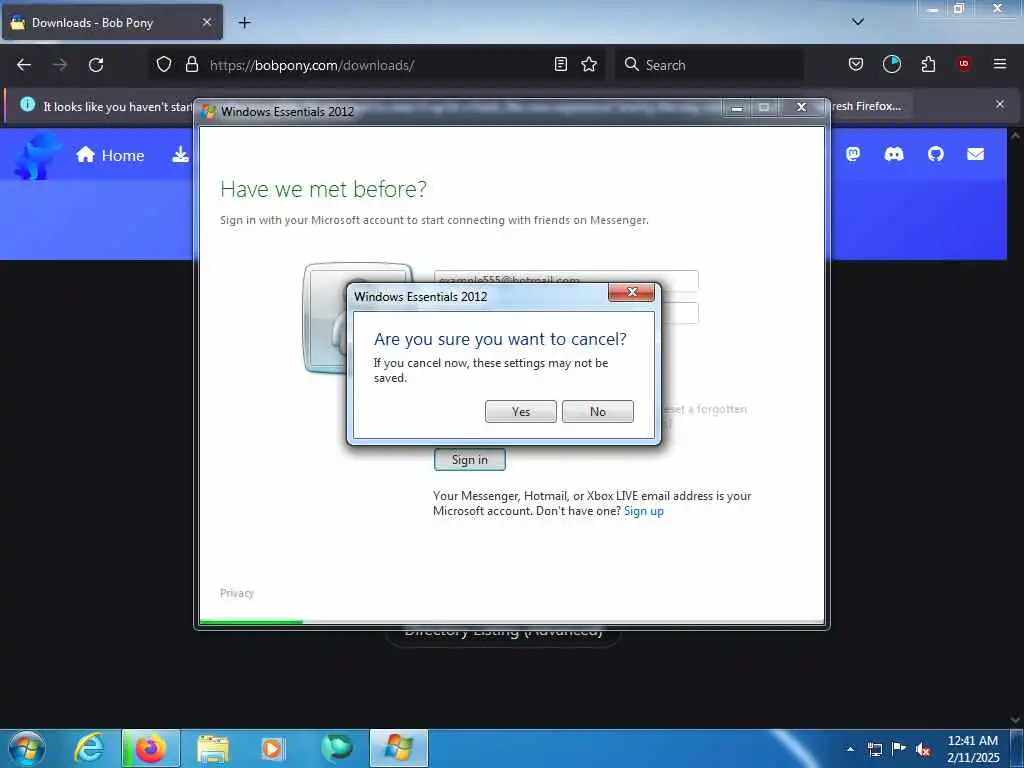The height and width of the screenshot is (768, 1024).
Task: Open the Mastodon icon on site header
Action: click(853, 154)
